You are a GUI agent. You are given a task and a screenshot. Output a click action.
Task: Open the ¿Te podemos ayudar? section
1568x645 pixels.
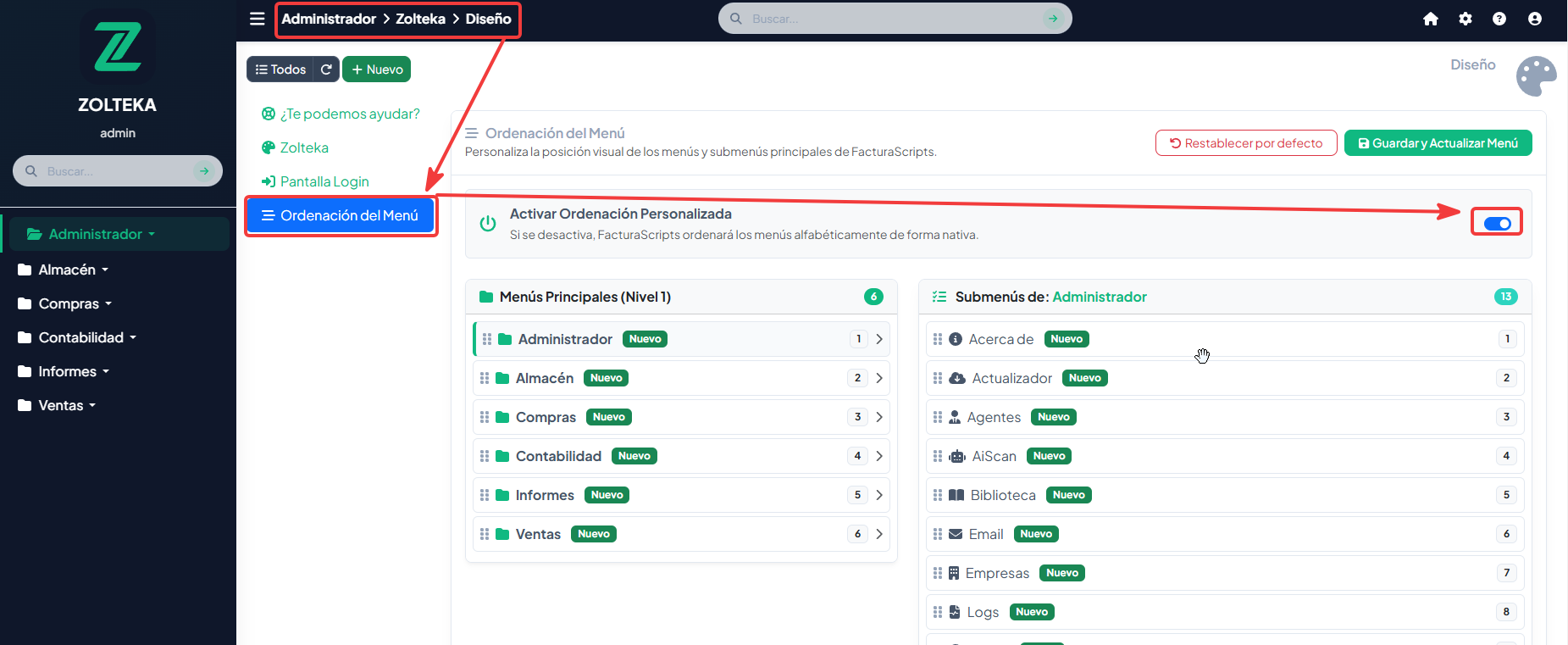click(x=341, y=114)
